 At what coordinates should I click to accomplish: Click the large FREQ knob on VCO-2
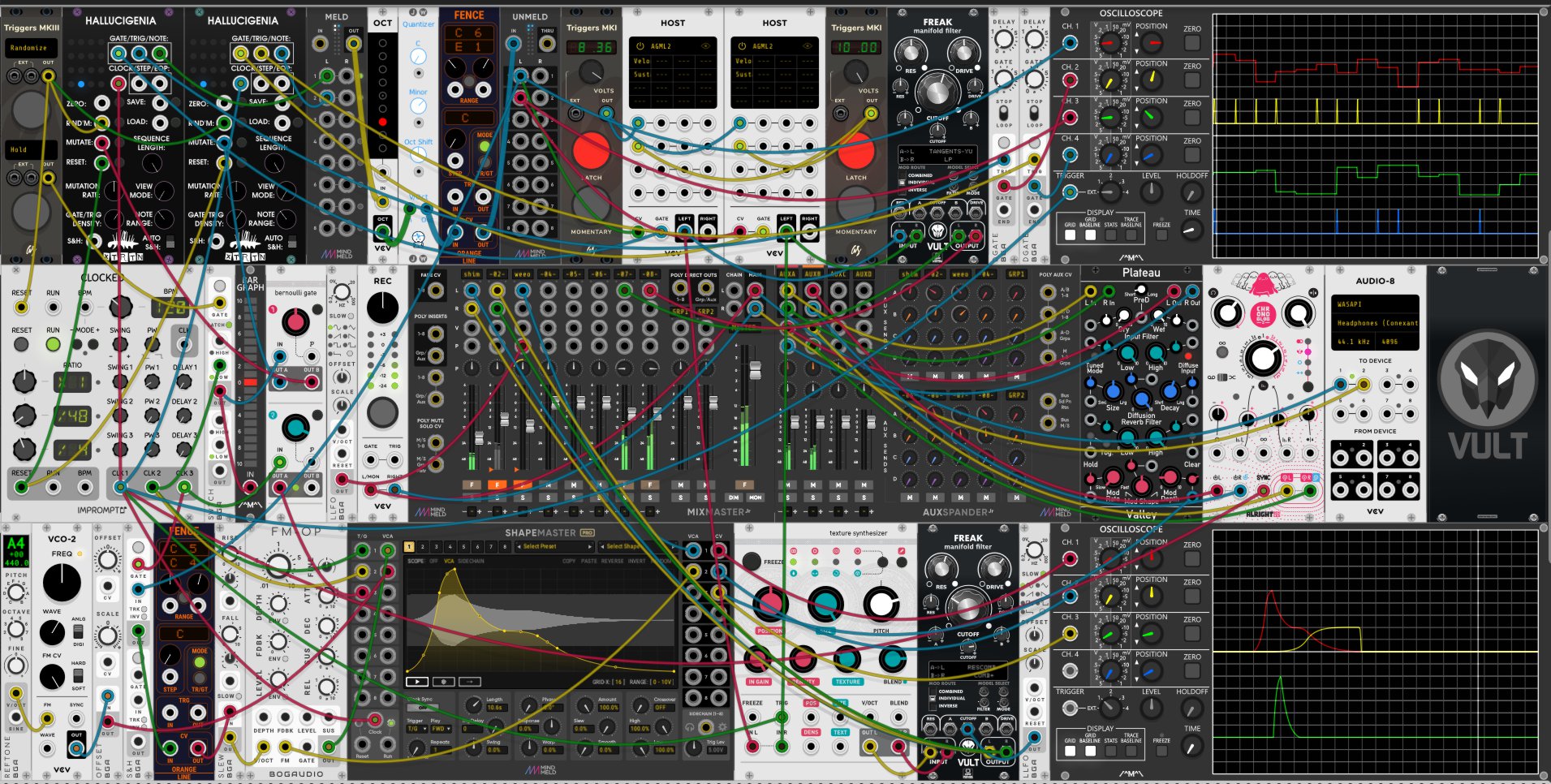(62, 583)
